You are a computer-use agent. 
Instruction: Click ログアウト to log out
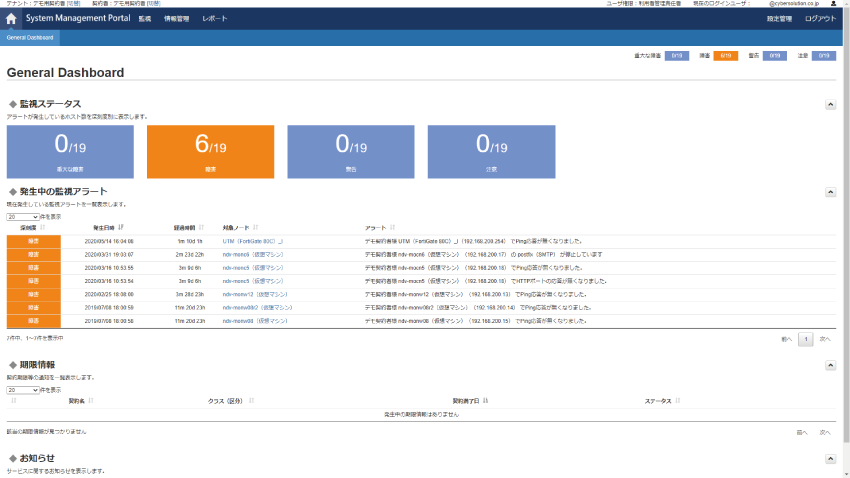tap(820, 19)
